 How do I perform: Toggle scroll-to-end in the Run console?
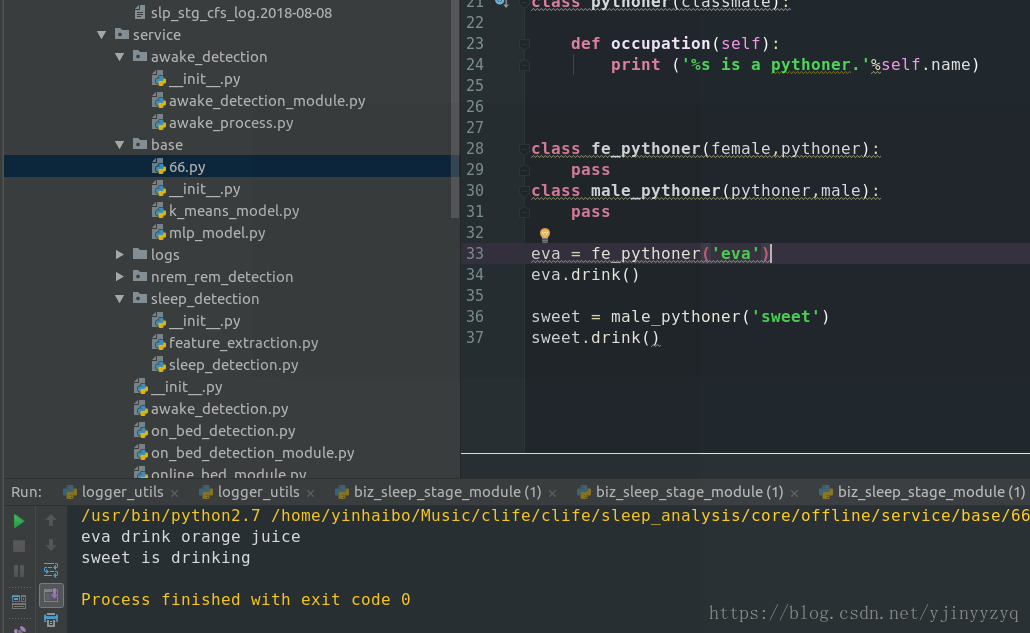(51, 596)
